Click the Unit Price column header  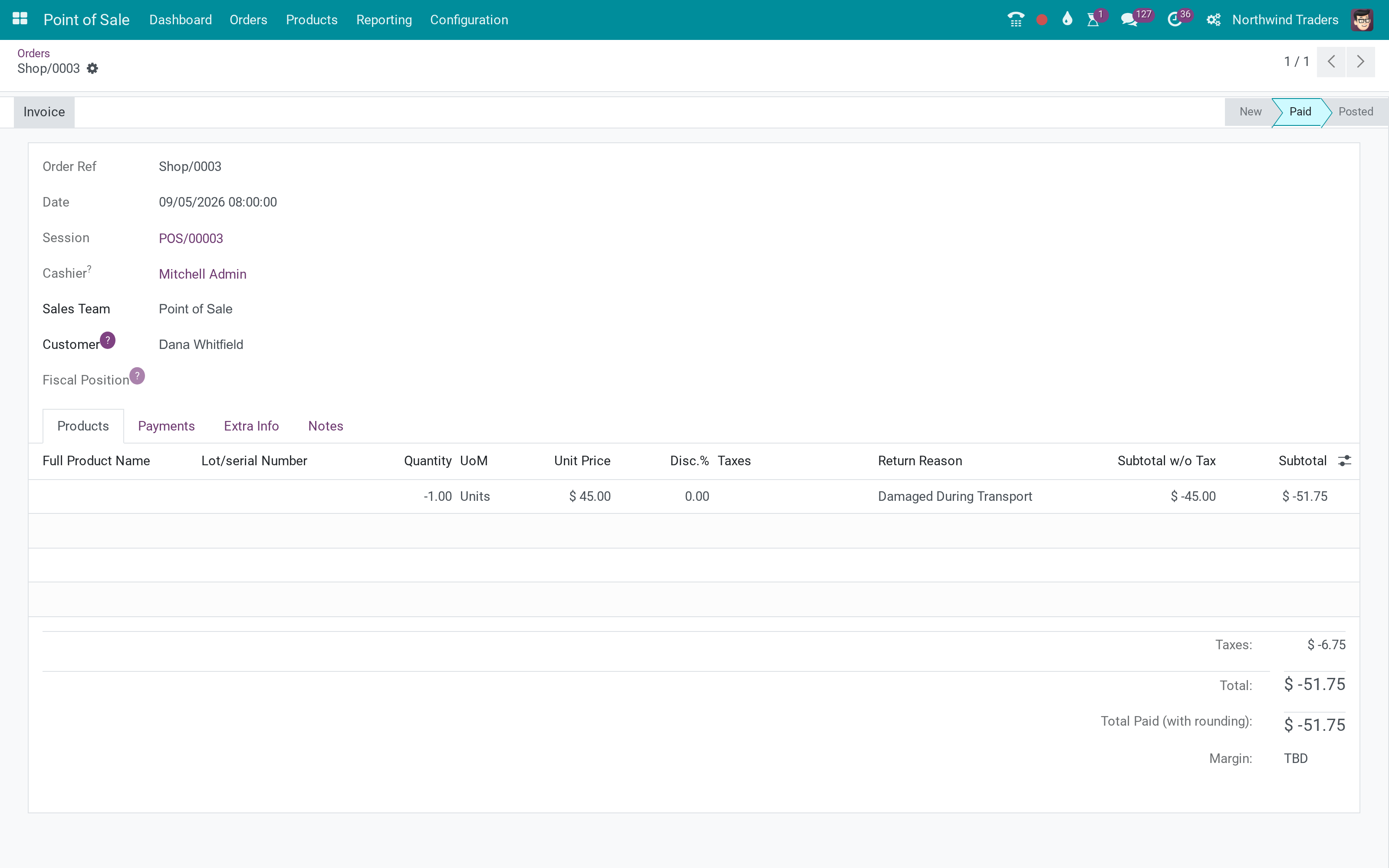[582, 460]
